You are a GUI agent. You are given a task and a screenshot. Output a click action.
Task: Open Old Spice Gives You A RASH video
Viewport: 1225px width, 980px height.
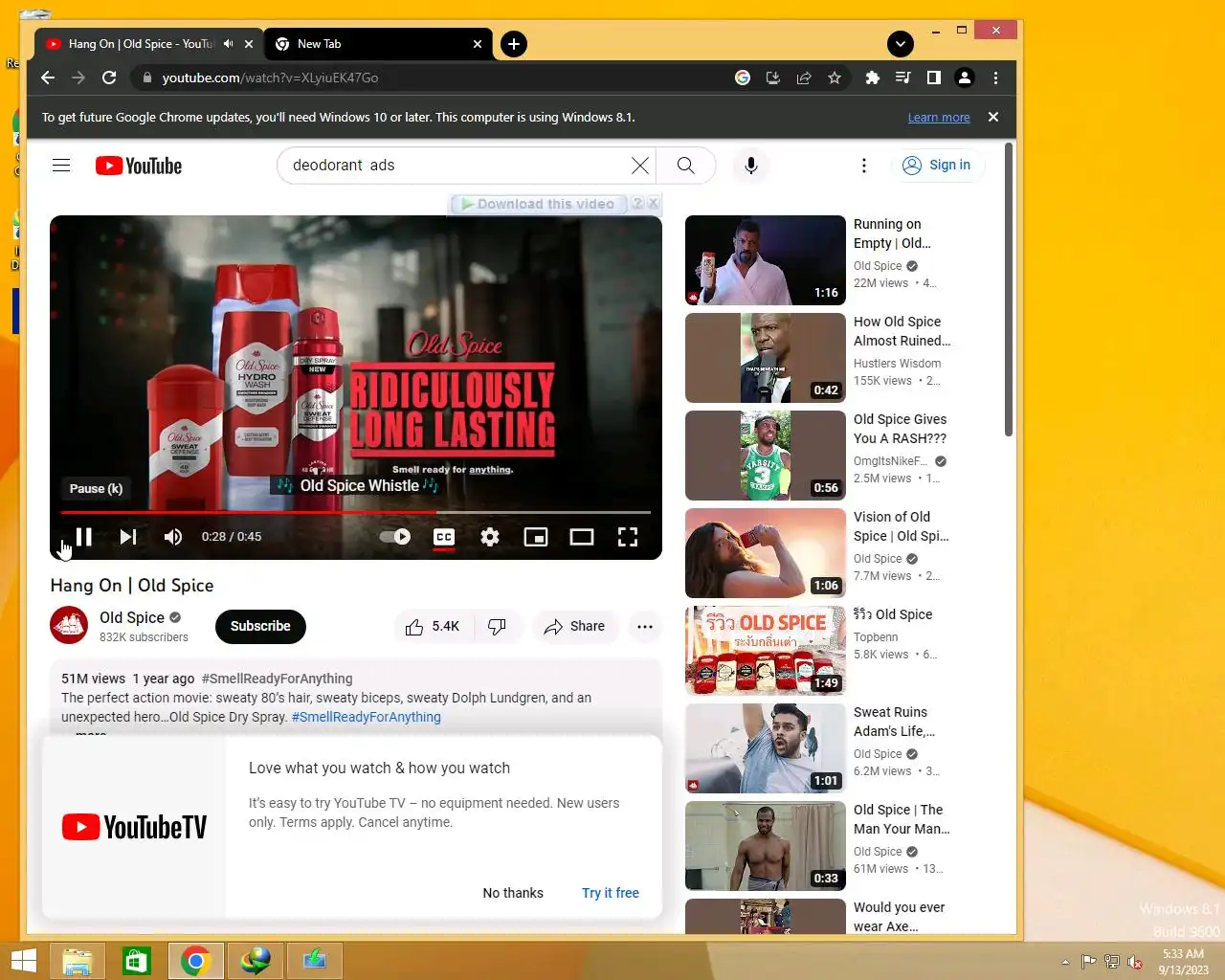pyautogui.click(x=766, y=456)
